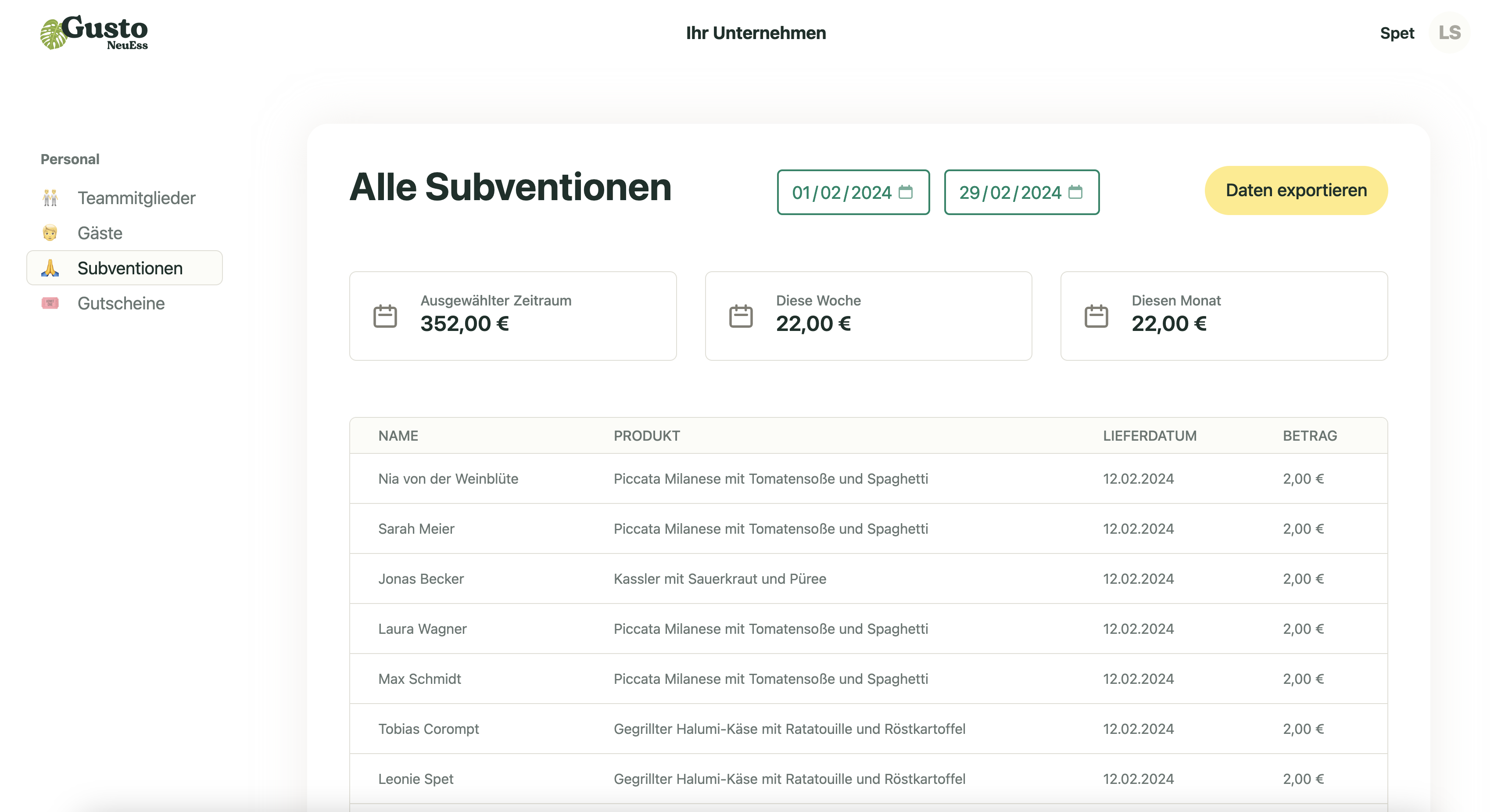The height and width of the screenshot is (812, 1512).
Task: Click the NAME column header
Action: coord(398,436)
